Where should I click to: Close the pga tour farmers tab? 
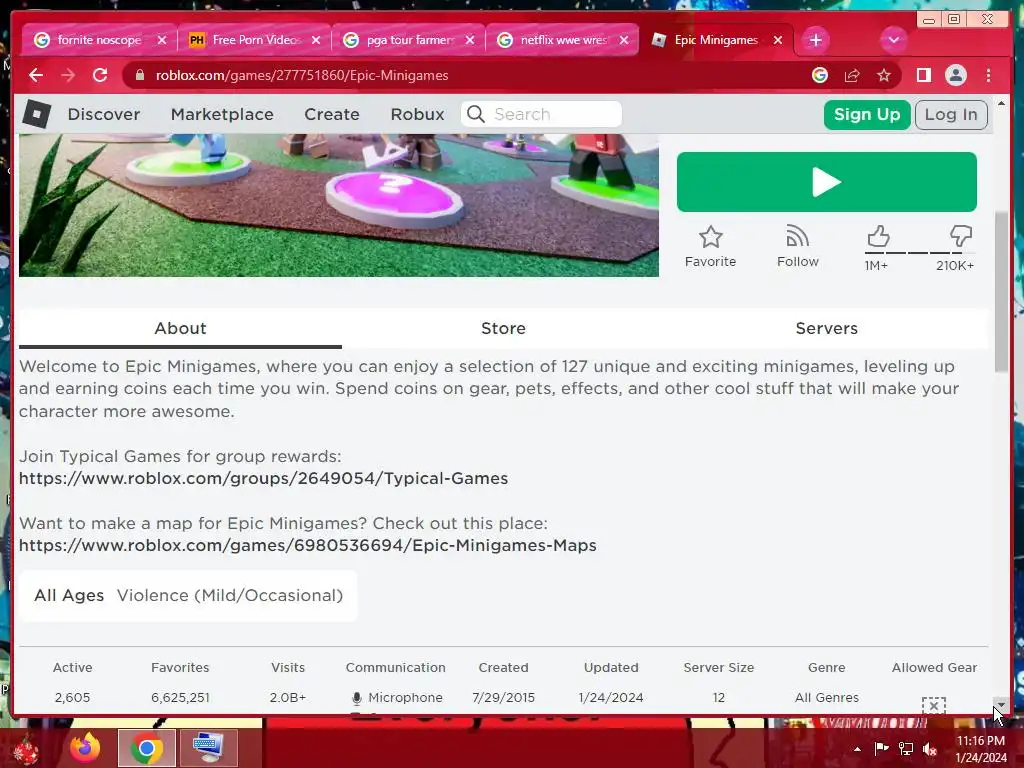(470, 40)
